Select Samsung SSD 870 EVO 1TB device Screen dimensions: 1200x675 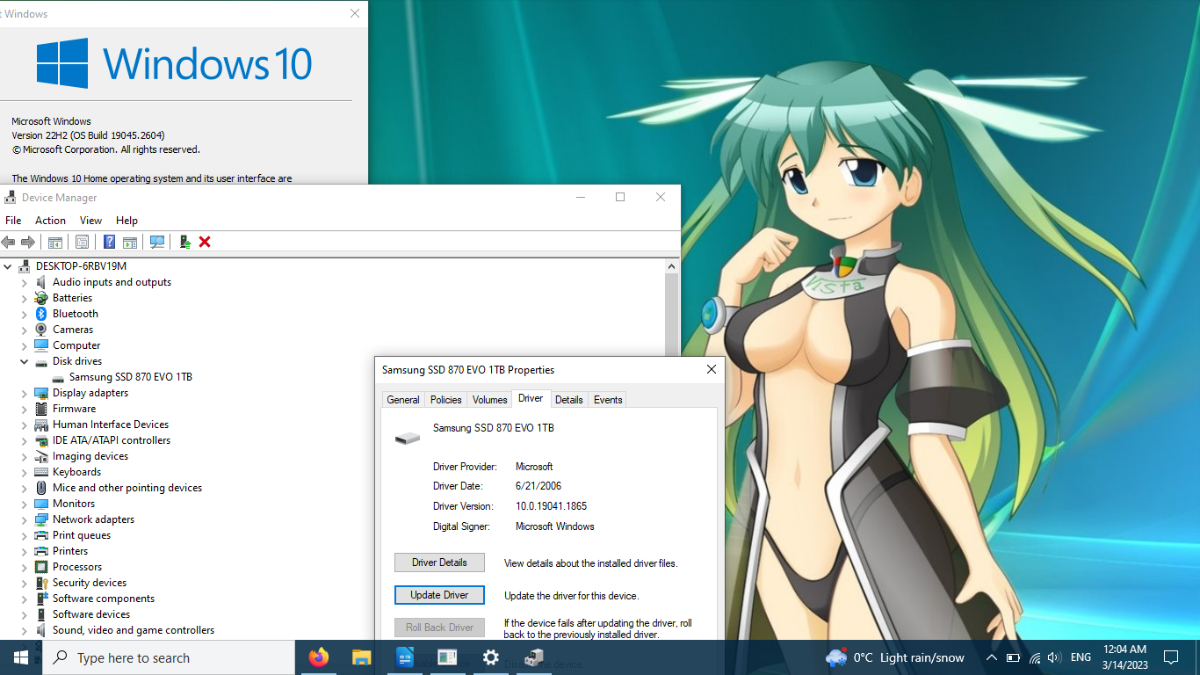coord(130,377)
